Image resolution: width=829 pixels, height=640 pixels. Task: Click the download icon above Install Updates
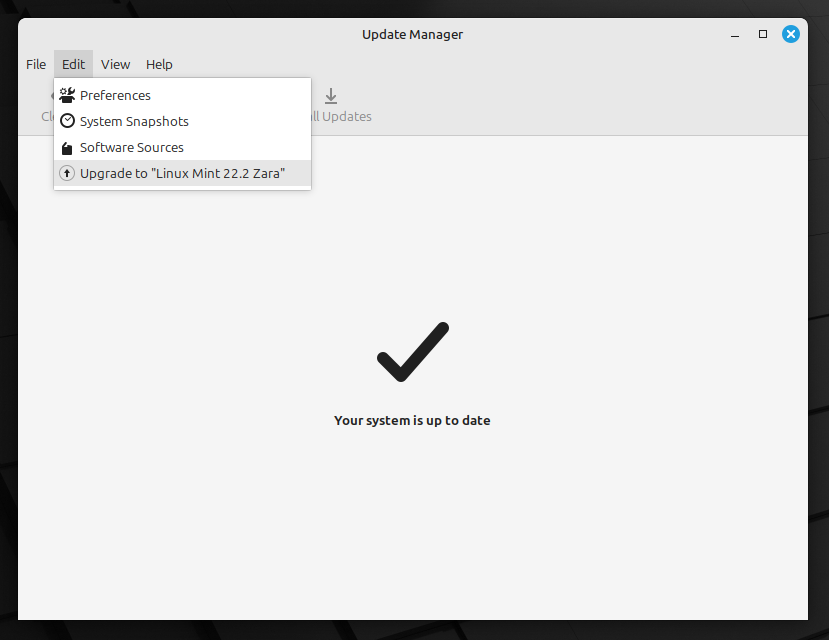(330, 95)
